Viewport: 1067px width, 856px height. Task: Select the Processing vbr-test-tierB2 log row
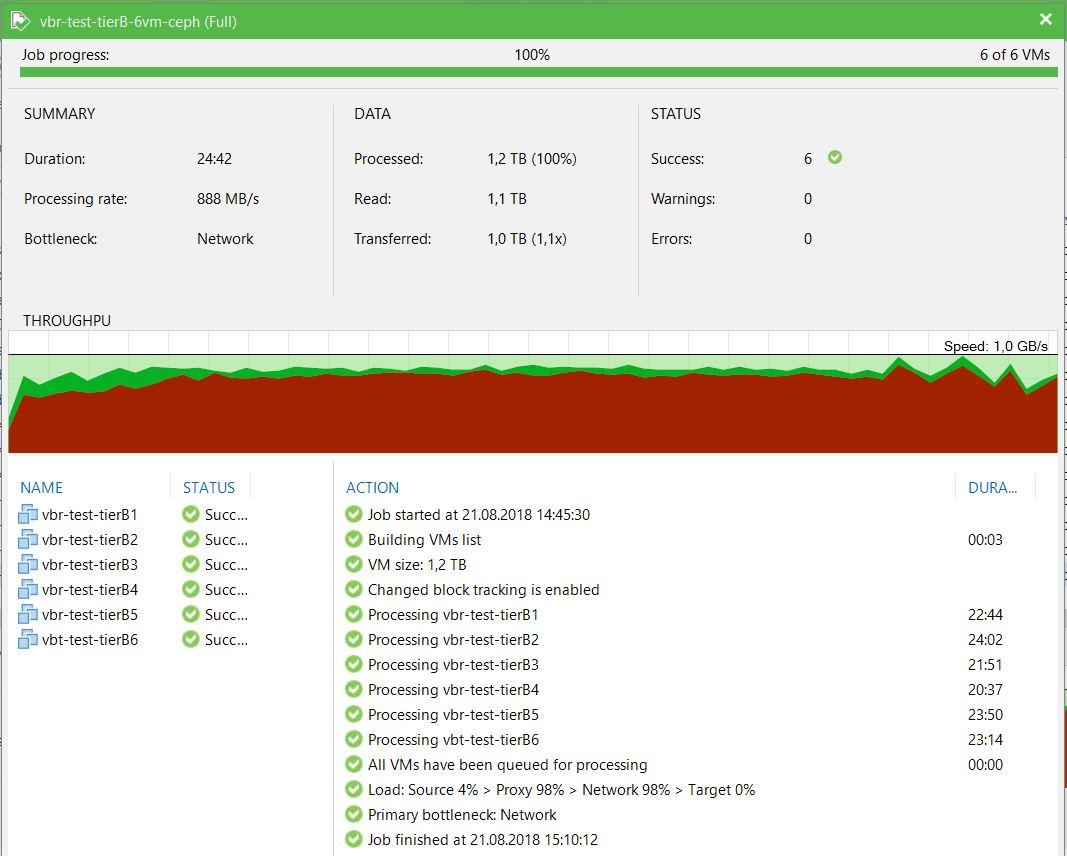pyautogui.click(x=453, y=640)
